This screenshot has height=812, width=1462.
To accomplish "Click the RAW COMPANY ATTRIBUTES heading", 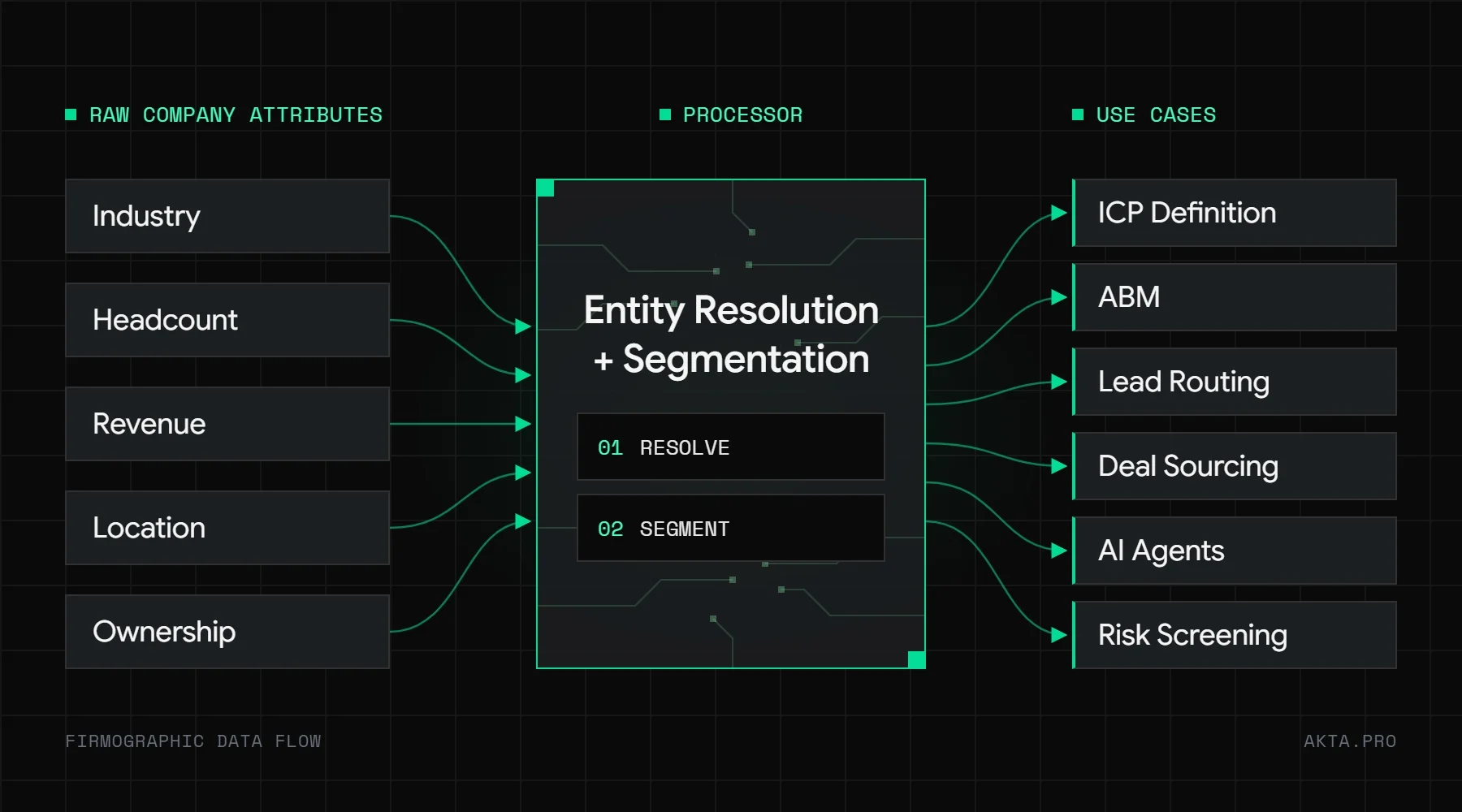I will pos(236,115).
